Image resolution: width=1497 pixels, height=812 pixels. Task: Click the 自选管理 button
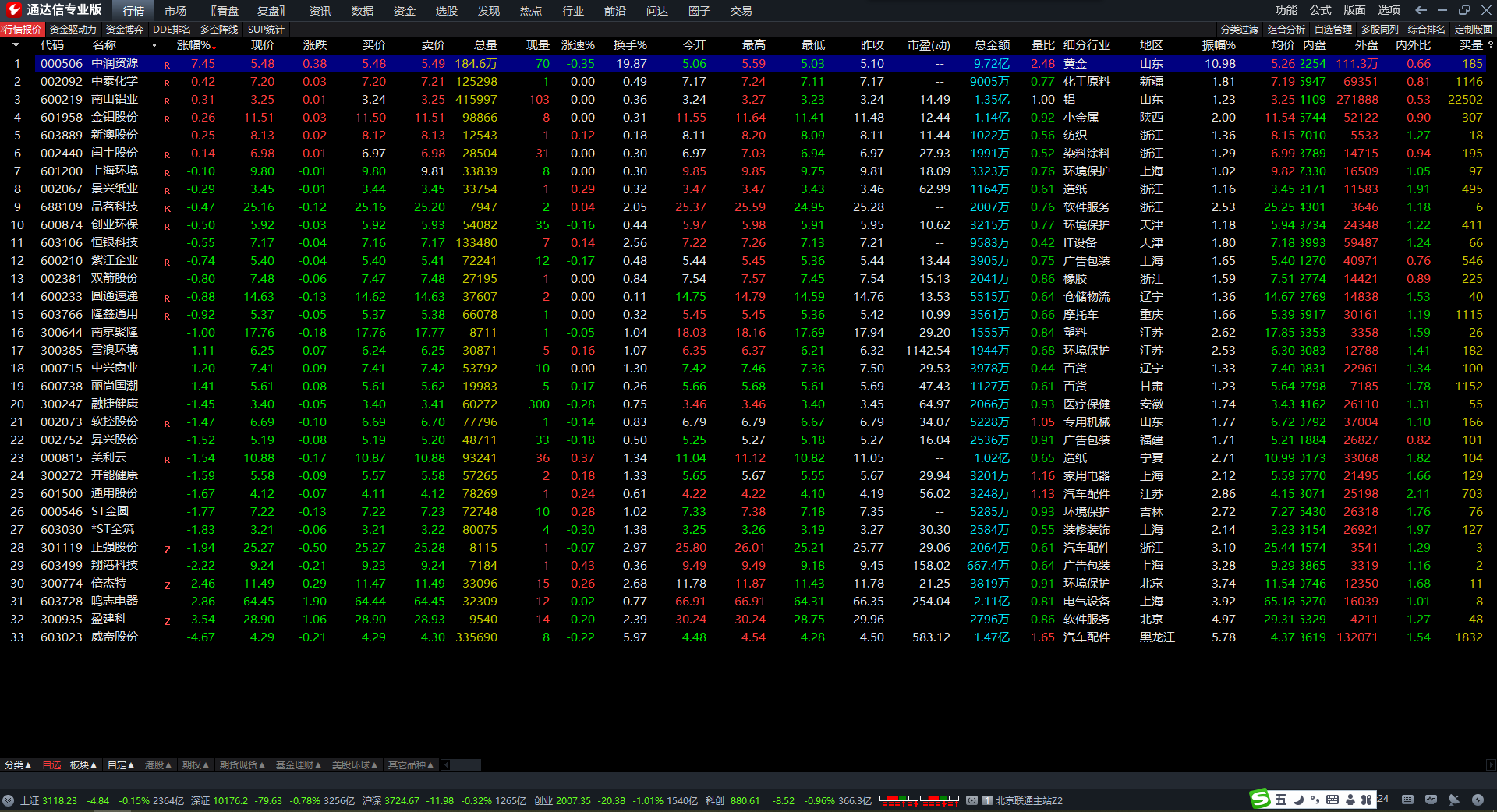[x=1333, y=30]
